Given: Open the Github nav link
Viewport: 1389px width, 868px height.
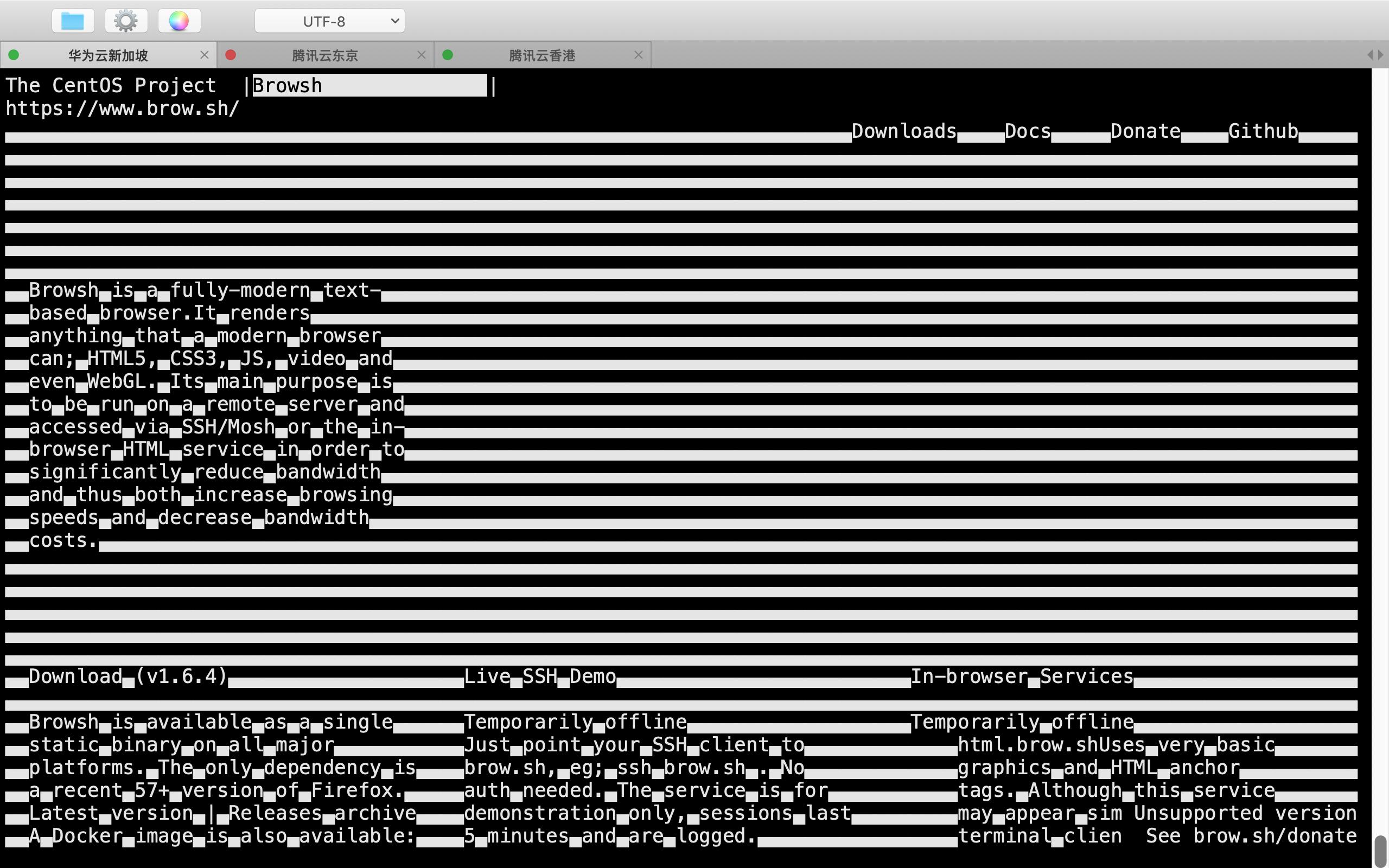Looking at the screenshot, I should click(1263, 131).
